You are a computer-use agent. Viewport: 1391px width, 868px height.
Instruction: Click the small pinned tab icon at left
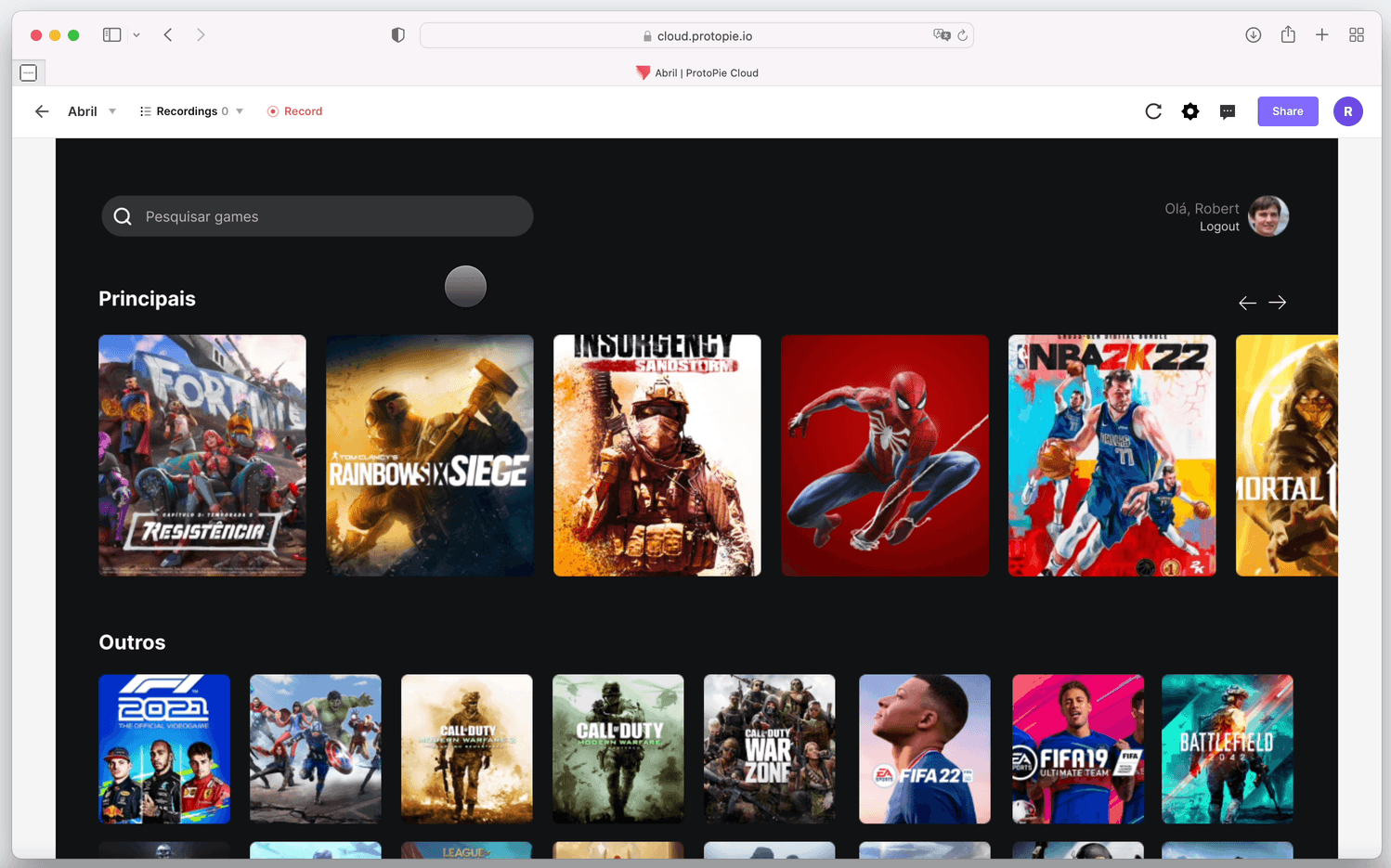tap(29, 72)
